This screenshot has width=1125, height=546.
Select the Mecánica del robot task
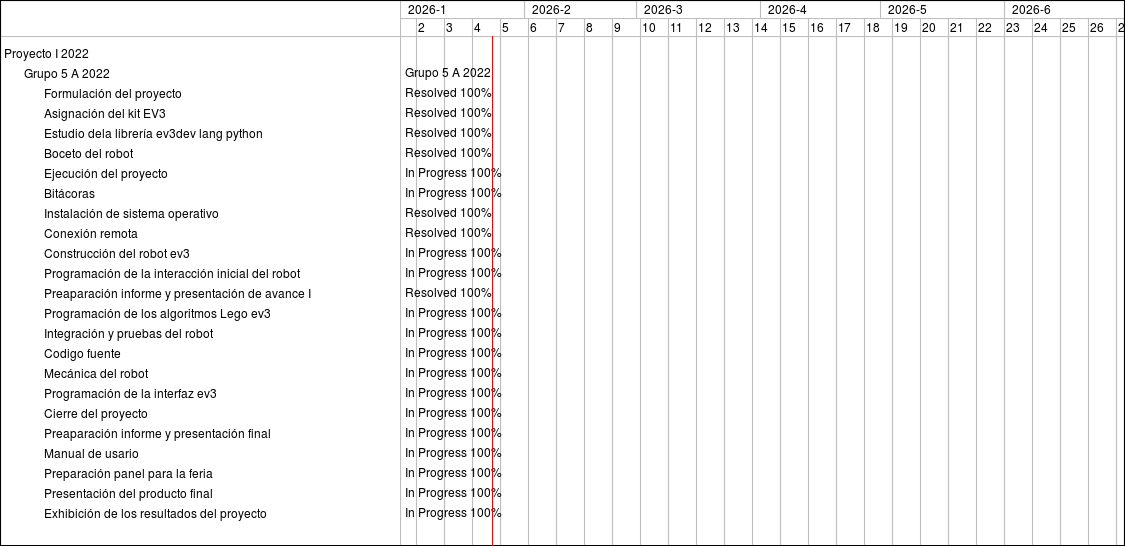[96, 374]
